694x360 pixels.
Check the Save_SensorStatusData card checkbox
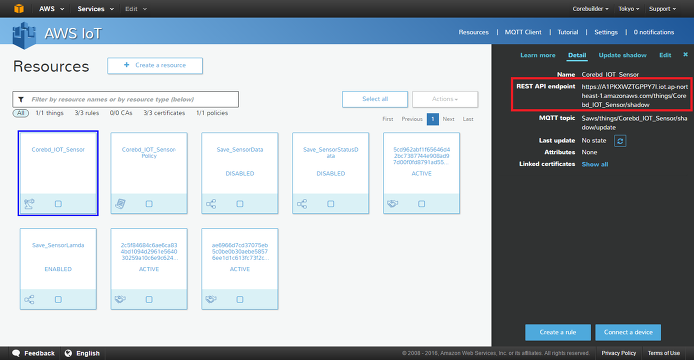331,204
